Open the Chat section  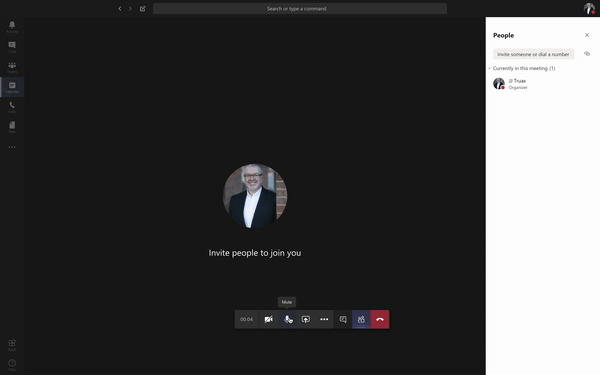coord(12,47)
